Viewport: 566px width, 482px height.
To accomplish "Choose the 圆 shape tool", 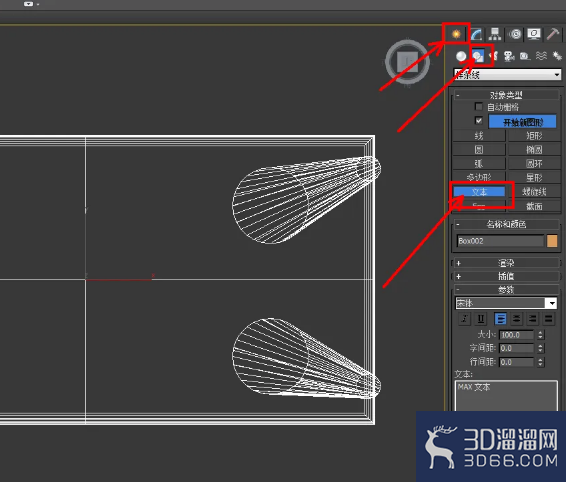I will (x=479, y=150).
